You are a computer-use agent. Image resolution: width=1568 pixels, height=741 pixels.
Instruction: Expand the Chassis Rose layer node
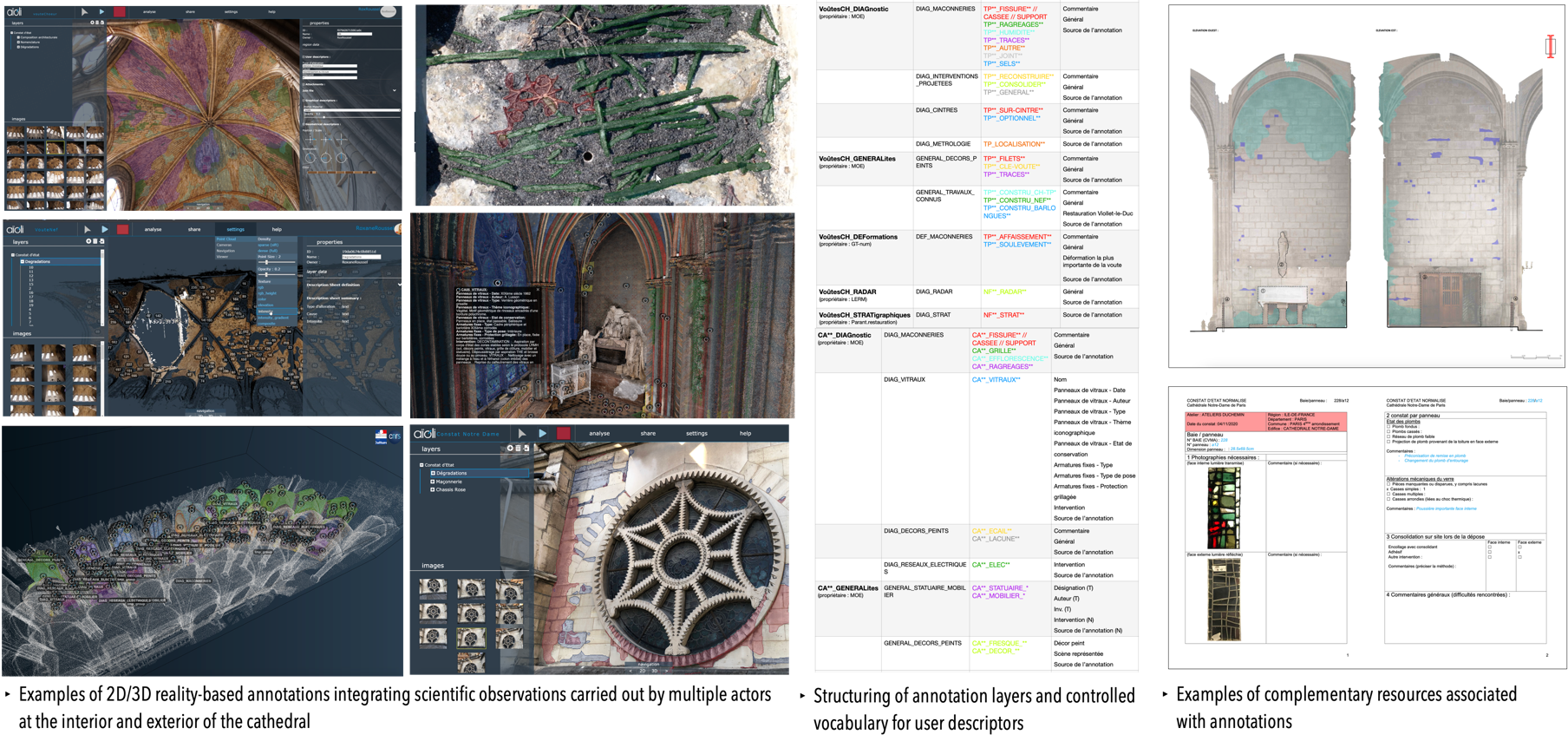pos(433,489)
